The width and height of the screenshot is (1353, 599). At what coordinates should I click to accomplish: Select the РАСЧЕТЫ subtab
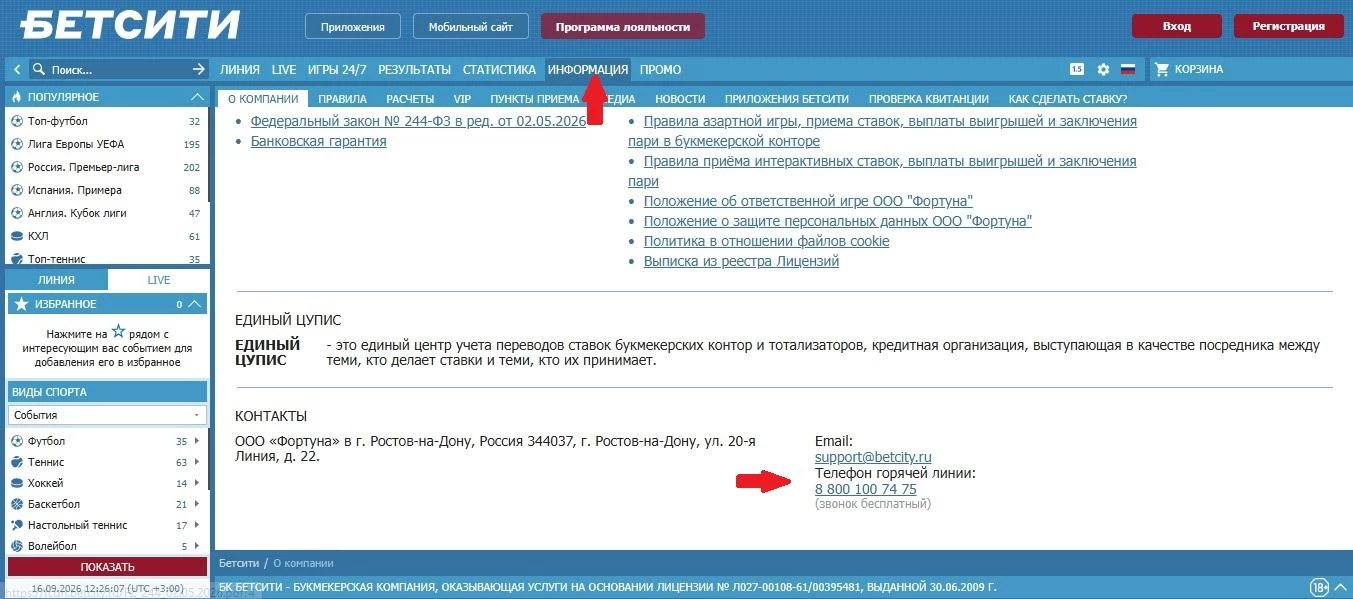click(x=410, y=99)
